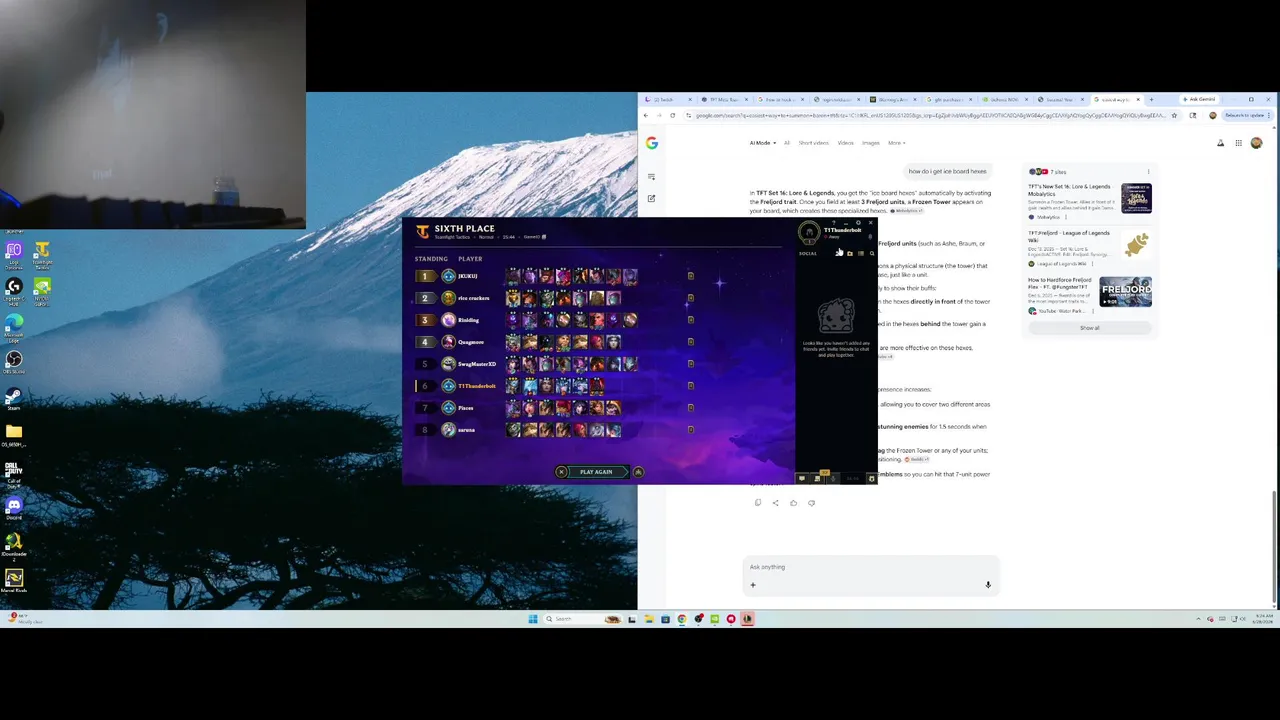The height and width of the screenshot is (720, 1280).
Task: Open Search Labs flask icon
Action: (x=1220, y=143)
